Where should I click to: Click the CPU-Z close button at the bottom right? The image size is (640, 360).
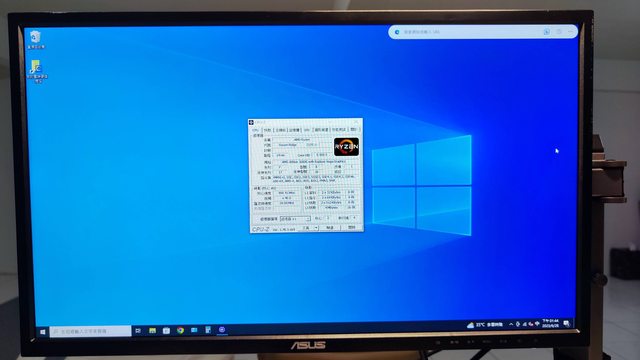click(351, 227)
